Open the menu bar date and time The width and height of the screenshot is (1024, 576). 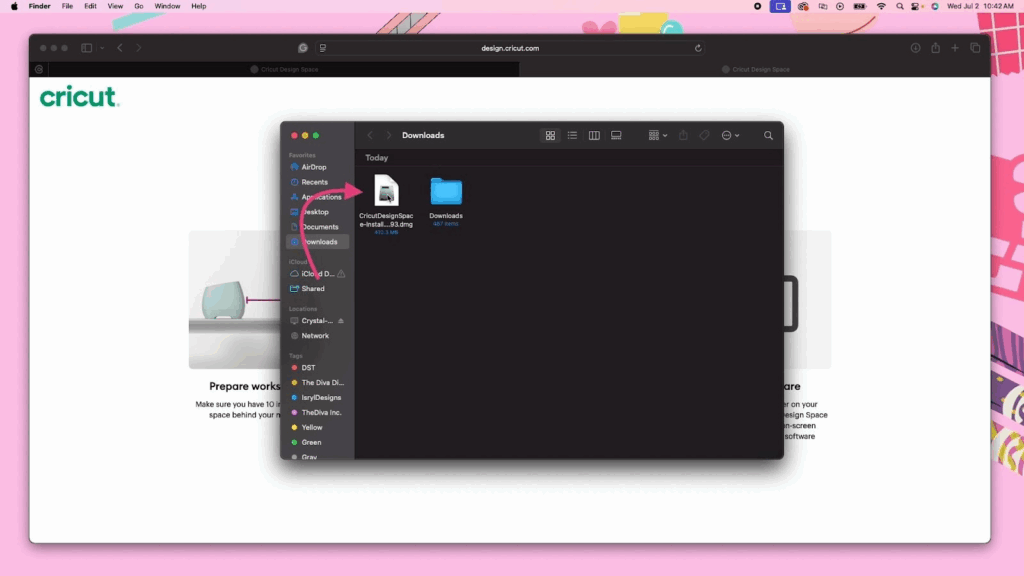[980, 6]
